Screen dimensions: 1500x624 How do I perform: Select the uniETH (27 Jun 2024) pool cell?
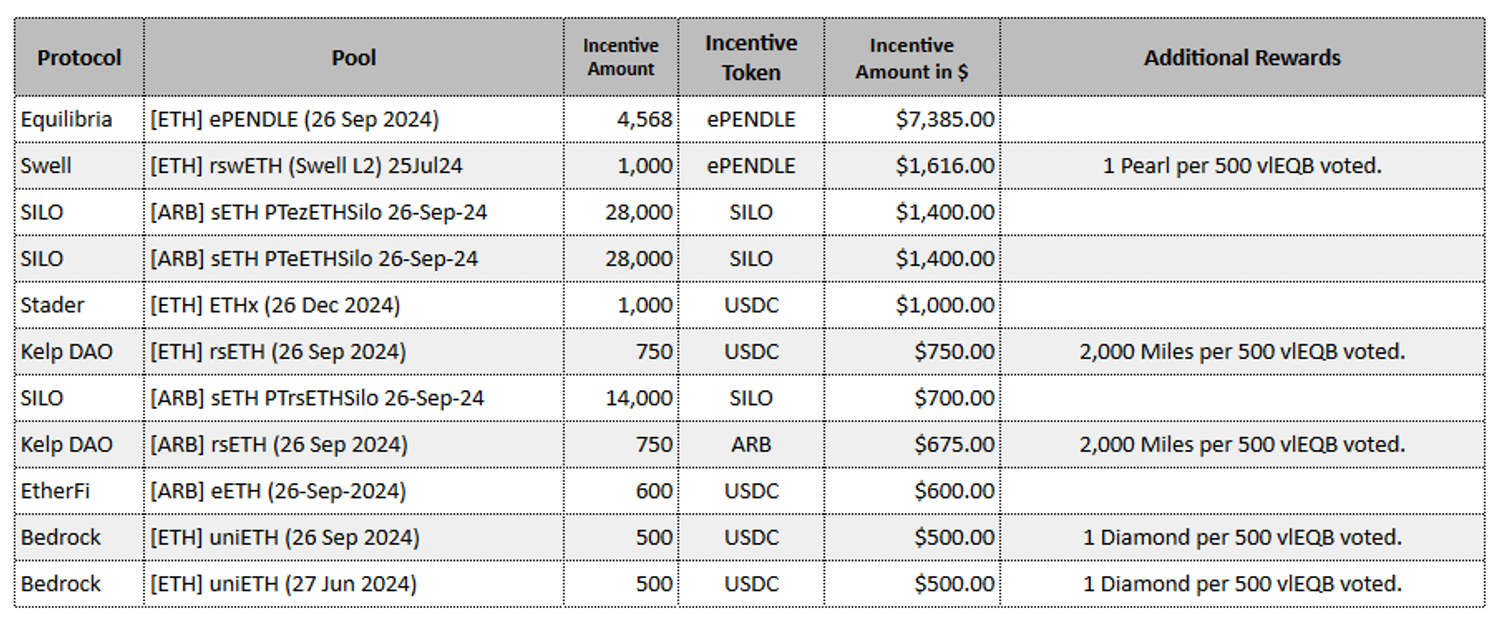pos(284,584)
